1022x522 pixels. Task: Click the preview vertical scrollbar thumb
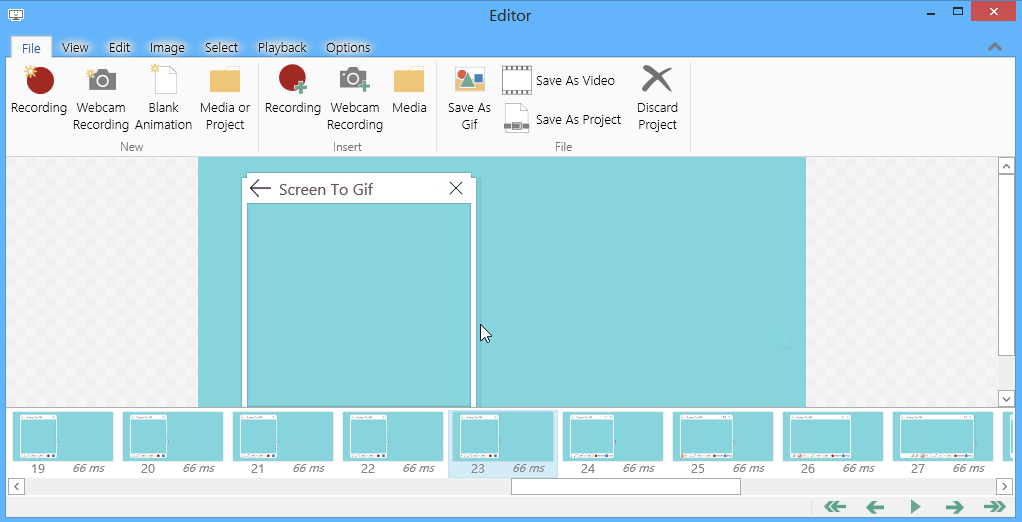(1006, 265)
